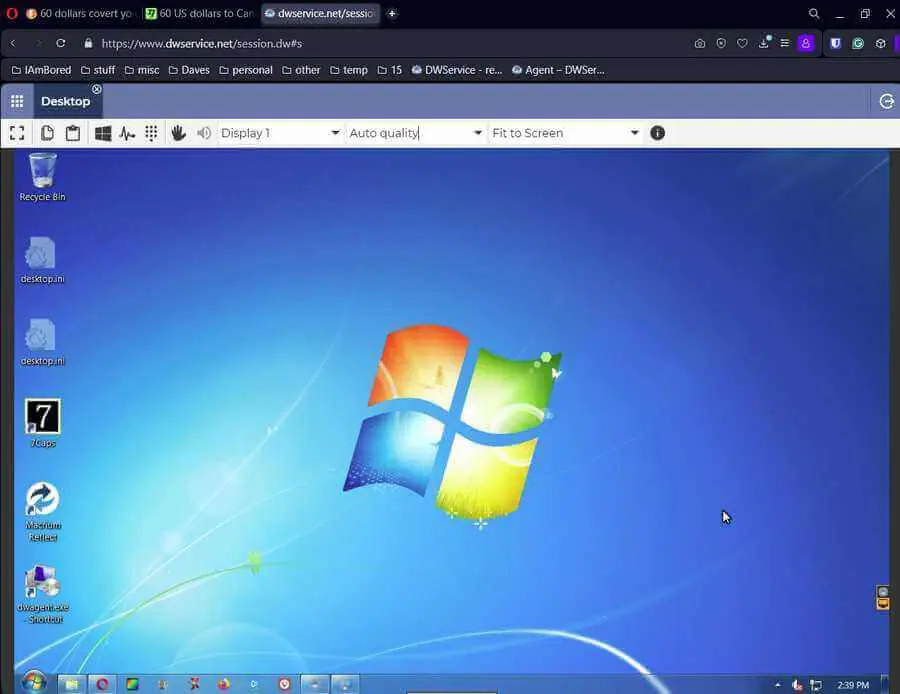Open the purple profile account icon
The height and width of the screenshot is (694, 900).
[x=806, y=44]
